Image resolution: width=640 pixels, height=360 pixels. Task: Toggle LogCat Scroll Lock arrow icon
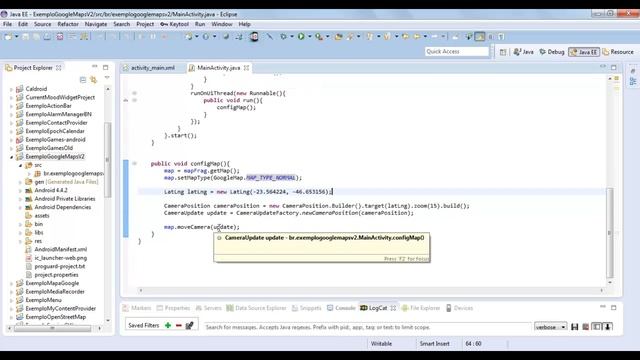pyautogui.click(x=608, y=327)
